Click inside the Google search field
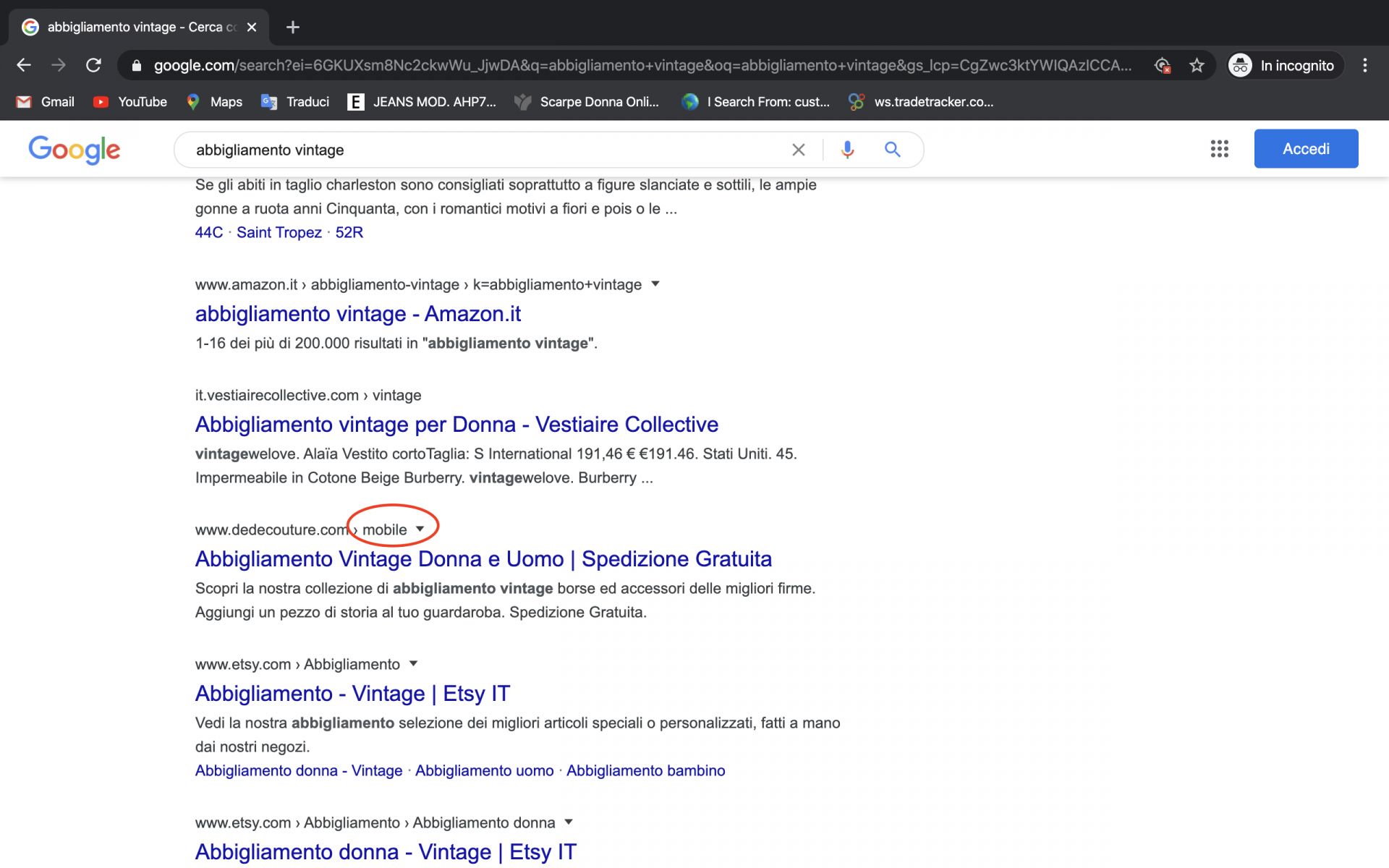The height and width of the screenshot is (868, 1389). [x=477, y=150]
